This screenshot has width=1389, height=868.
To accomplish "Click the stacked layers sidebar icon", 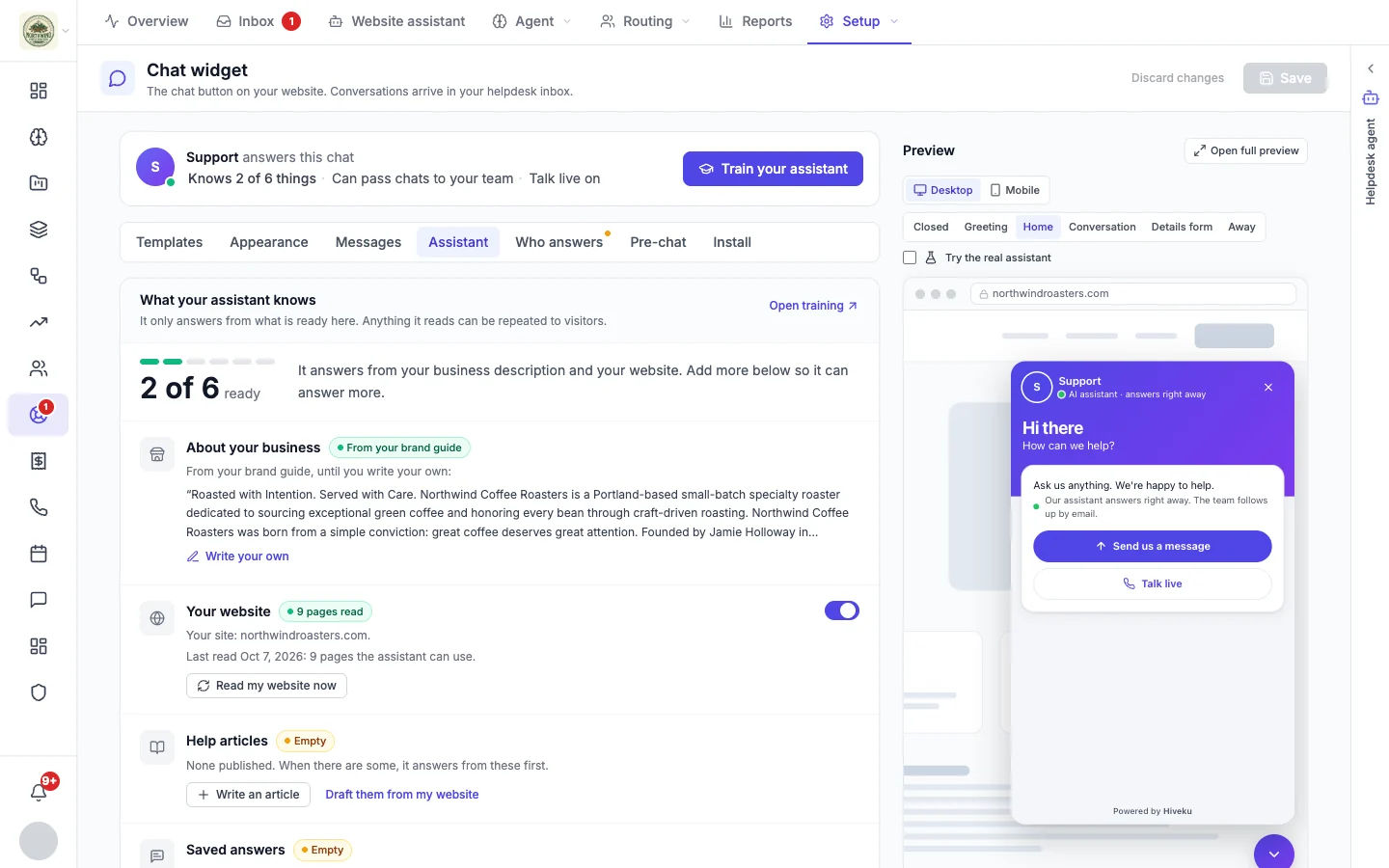I will click(x=39, y=230).
